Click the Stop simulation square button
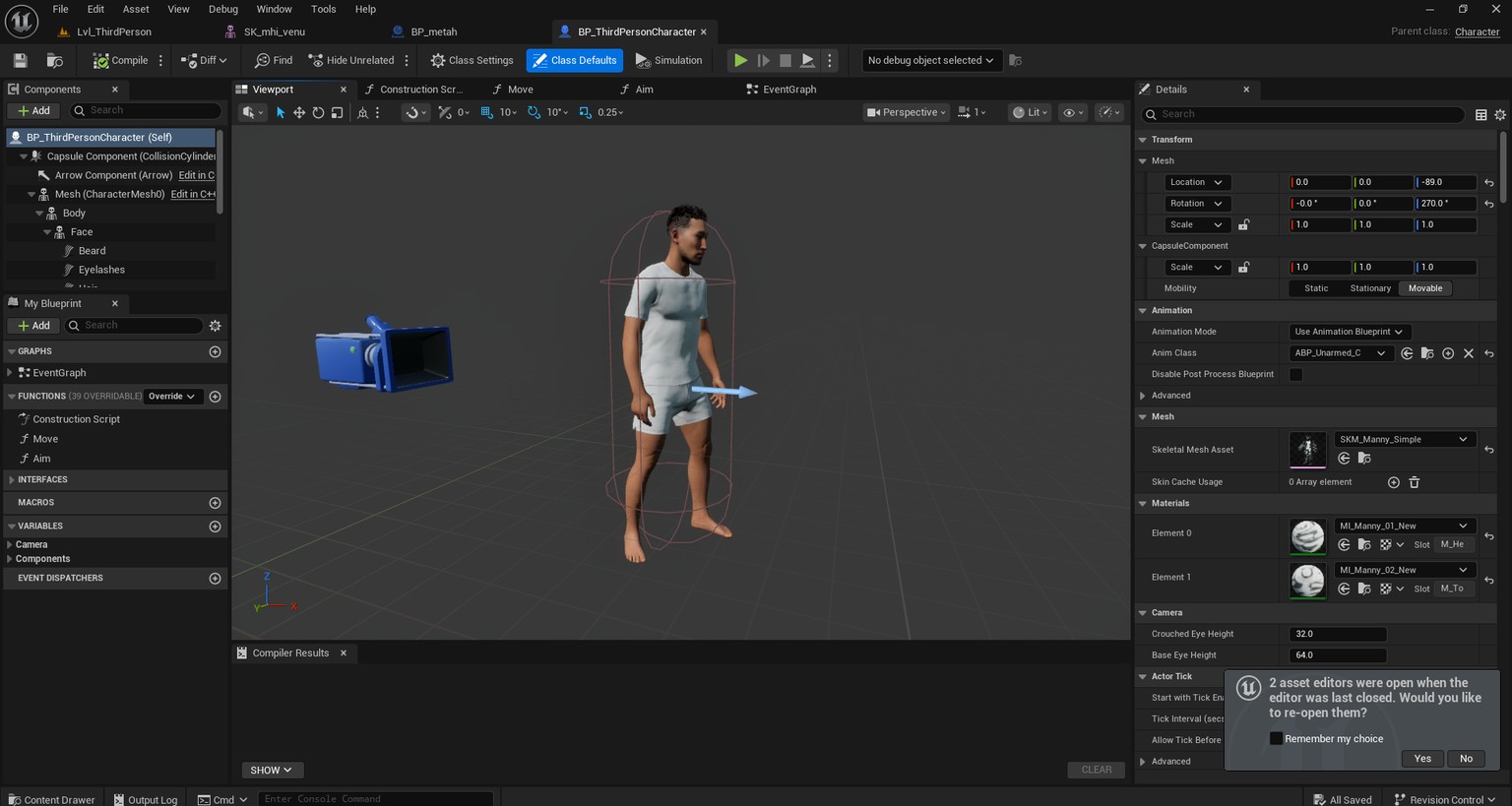The height and width of the screenshot is (806, 1512). coord(786,60)
